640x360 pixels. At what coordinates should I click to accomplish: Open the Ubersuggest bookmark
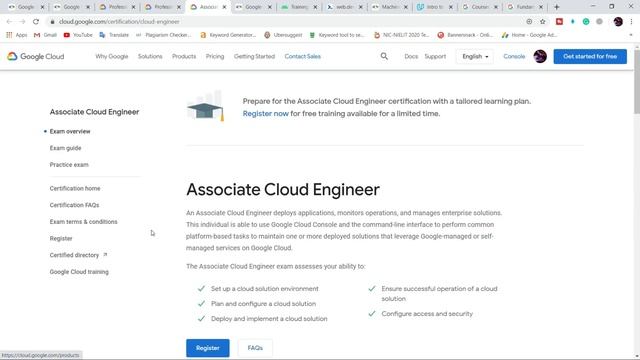283,35
